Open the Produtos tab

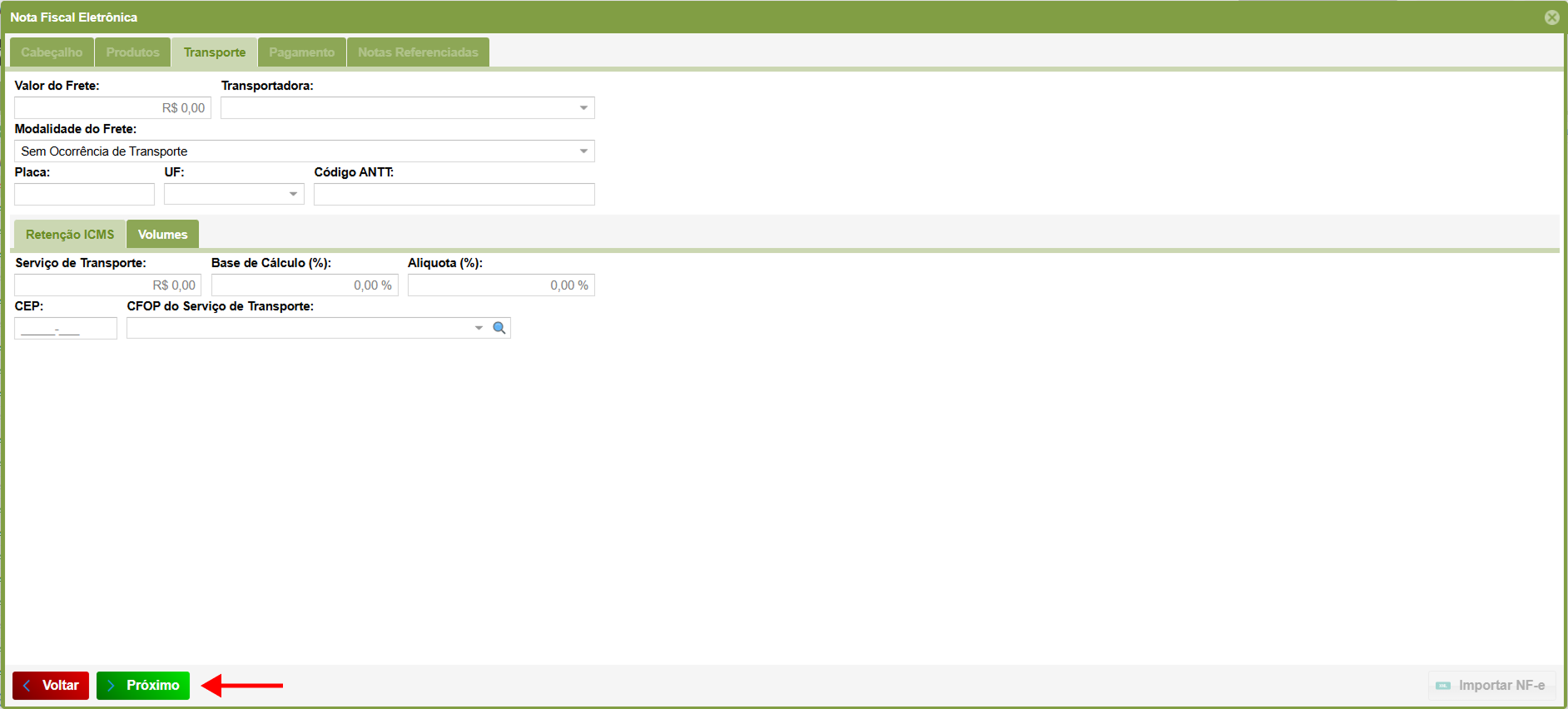[132, 52]
